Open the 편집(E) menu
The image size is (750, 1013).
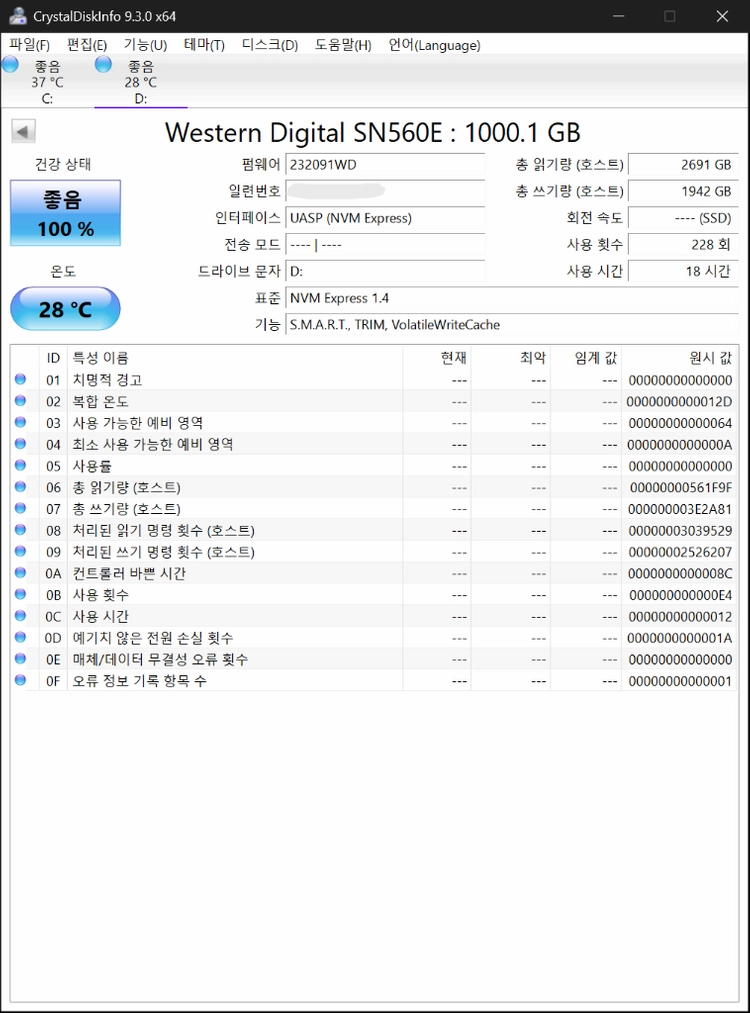click(87, 45)
